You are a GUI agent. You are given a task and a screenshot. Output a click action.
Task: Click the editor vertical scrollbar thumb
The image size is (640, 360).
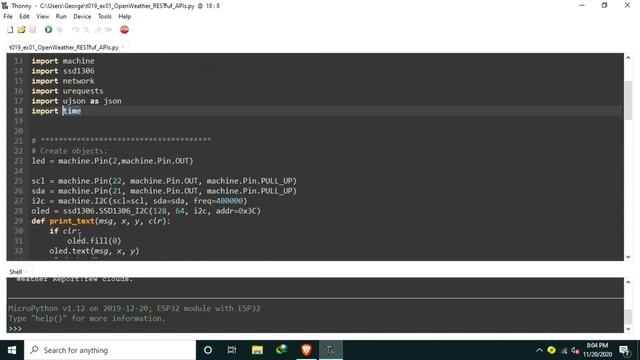click(x=628, y=100)
